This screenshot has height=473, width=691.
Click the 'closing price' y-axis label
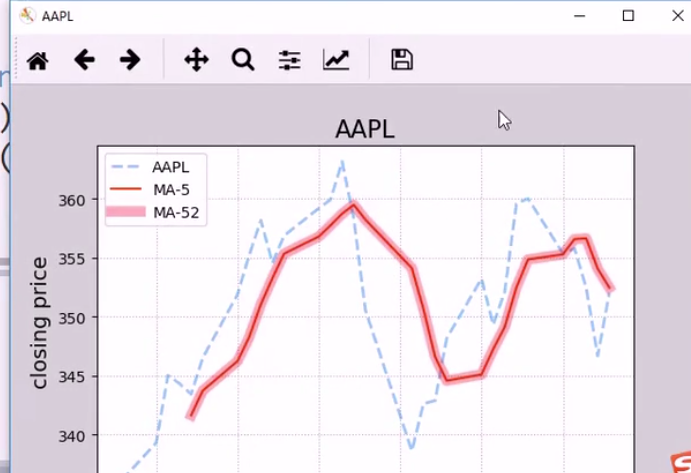pos(39,323)
